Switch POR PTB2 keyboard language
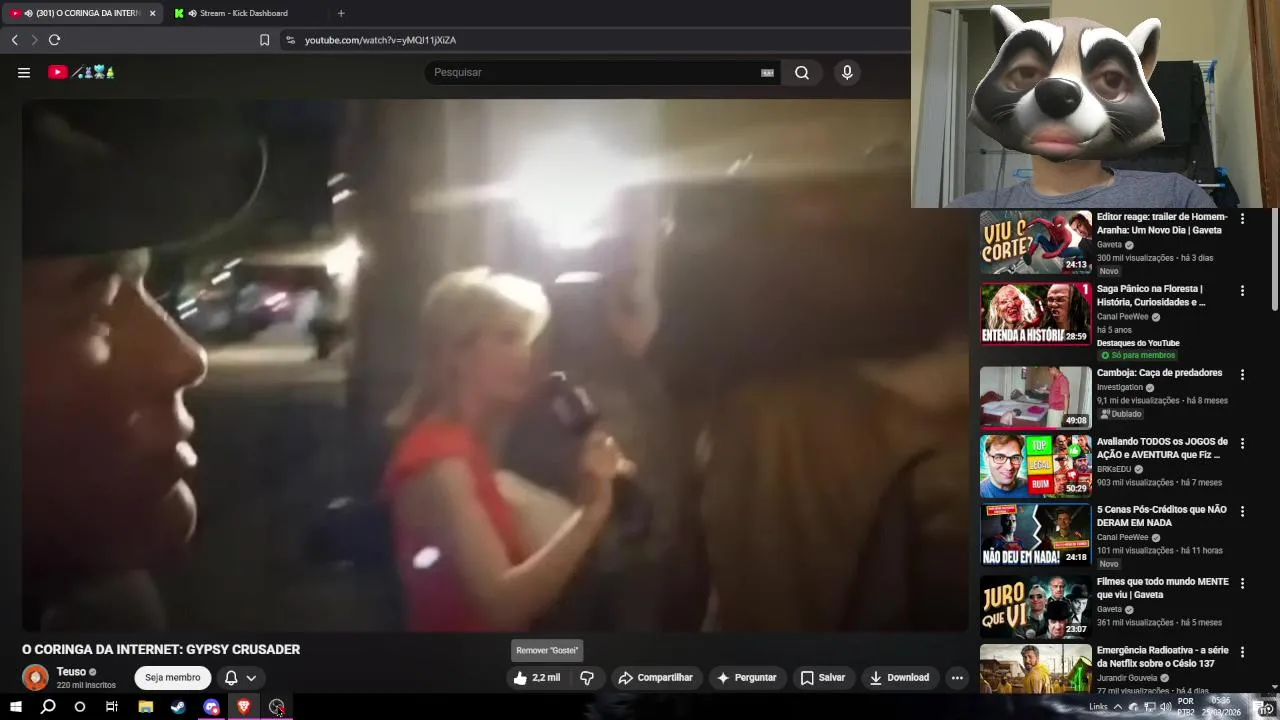The image size is (1280, 720). pos(1186,707)
